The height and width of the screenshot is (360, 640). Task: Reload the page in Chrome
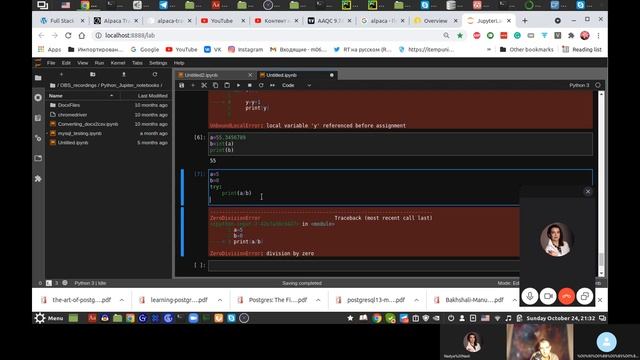(x=68, y=36)
